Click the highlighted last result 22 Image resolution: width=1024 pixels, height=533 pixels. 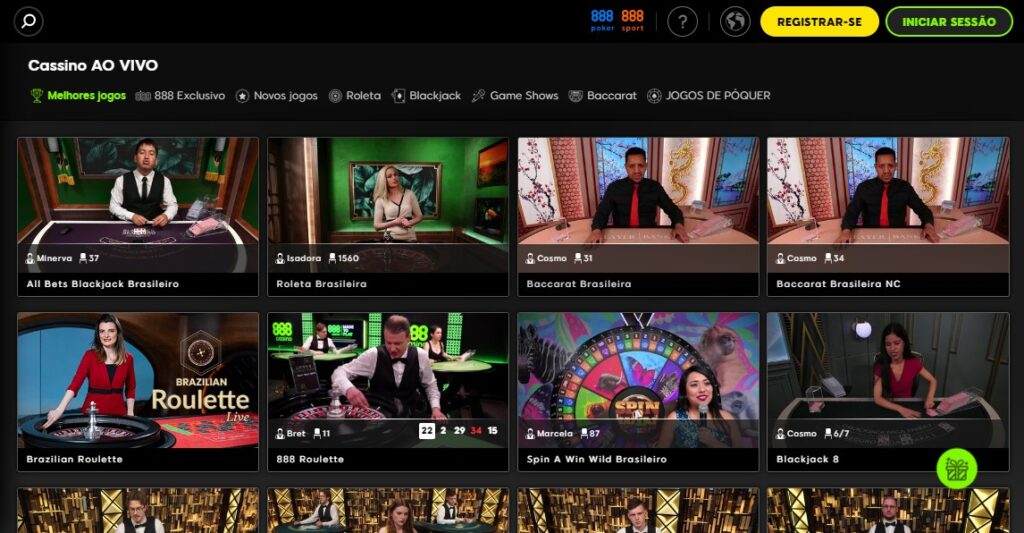426,431
